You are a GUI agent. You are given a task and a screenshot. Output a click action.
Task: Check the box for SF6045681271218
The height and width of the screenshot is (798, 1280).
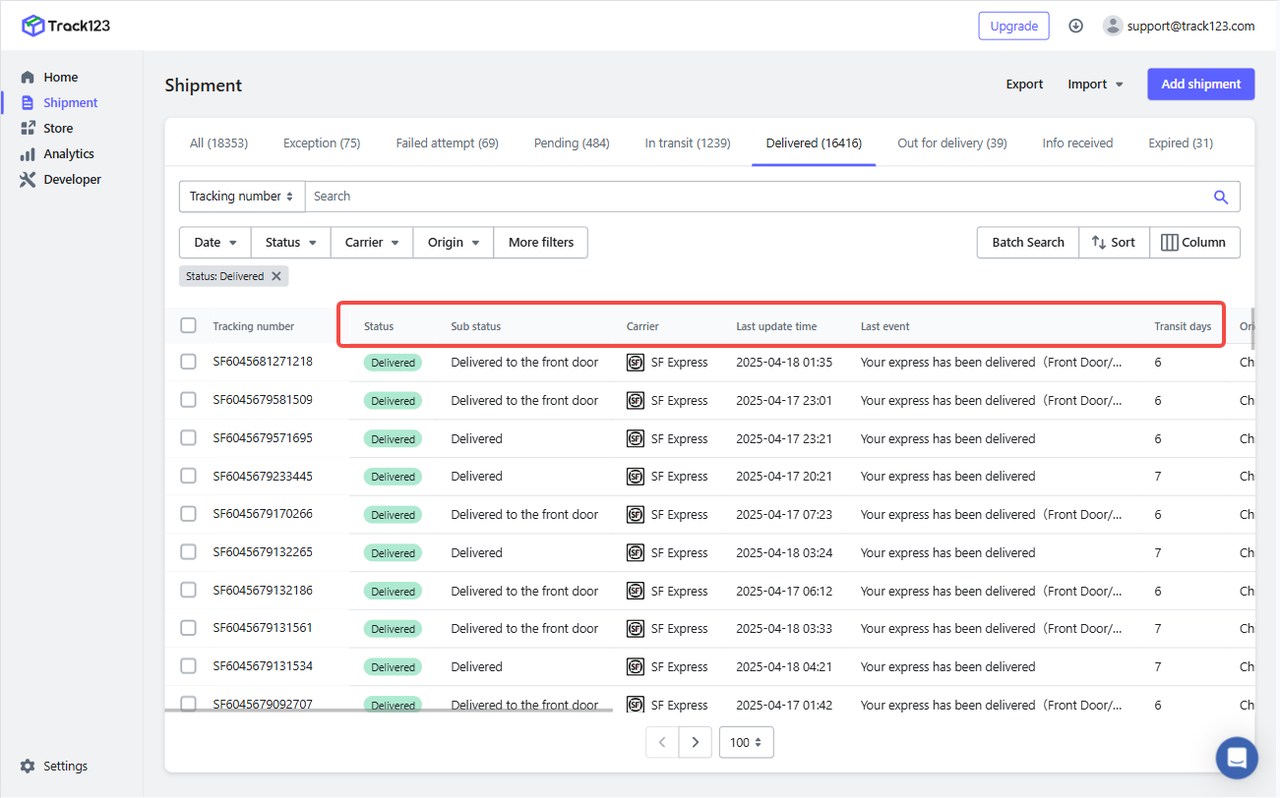[188, 362]
